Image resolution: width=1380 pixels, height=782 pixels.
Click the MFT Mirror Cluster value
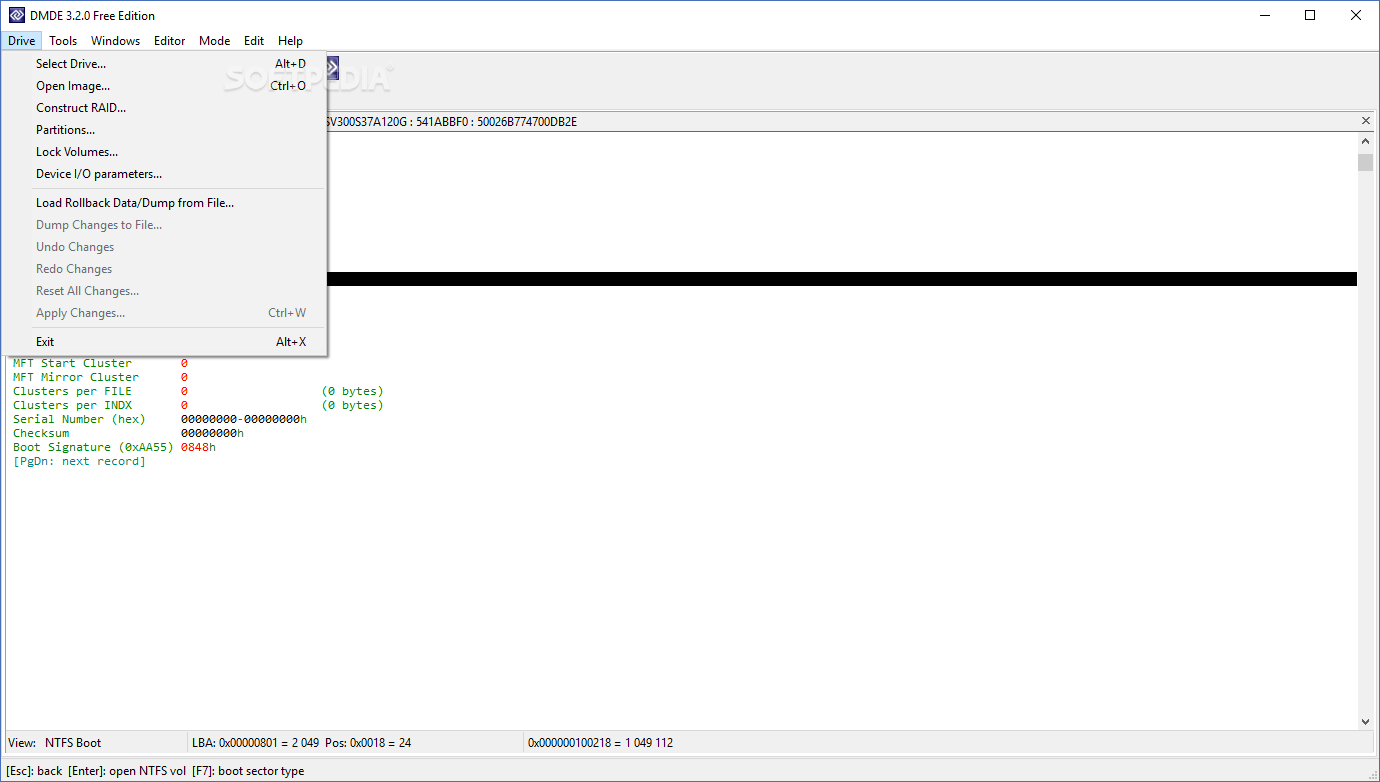pyautogui.click(x=184, y=377)
